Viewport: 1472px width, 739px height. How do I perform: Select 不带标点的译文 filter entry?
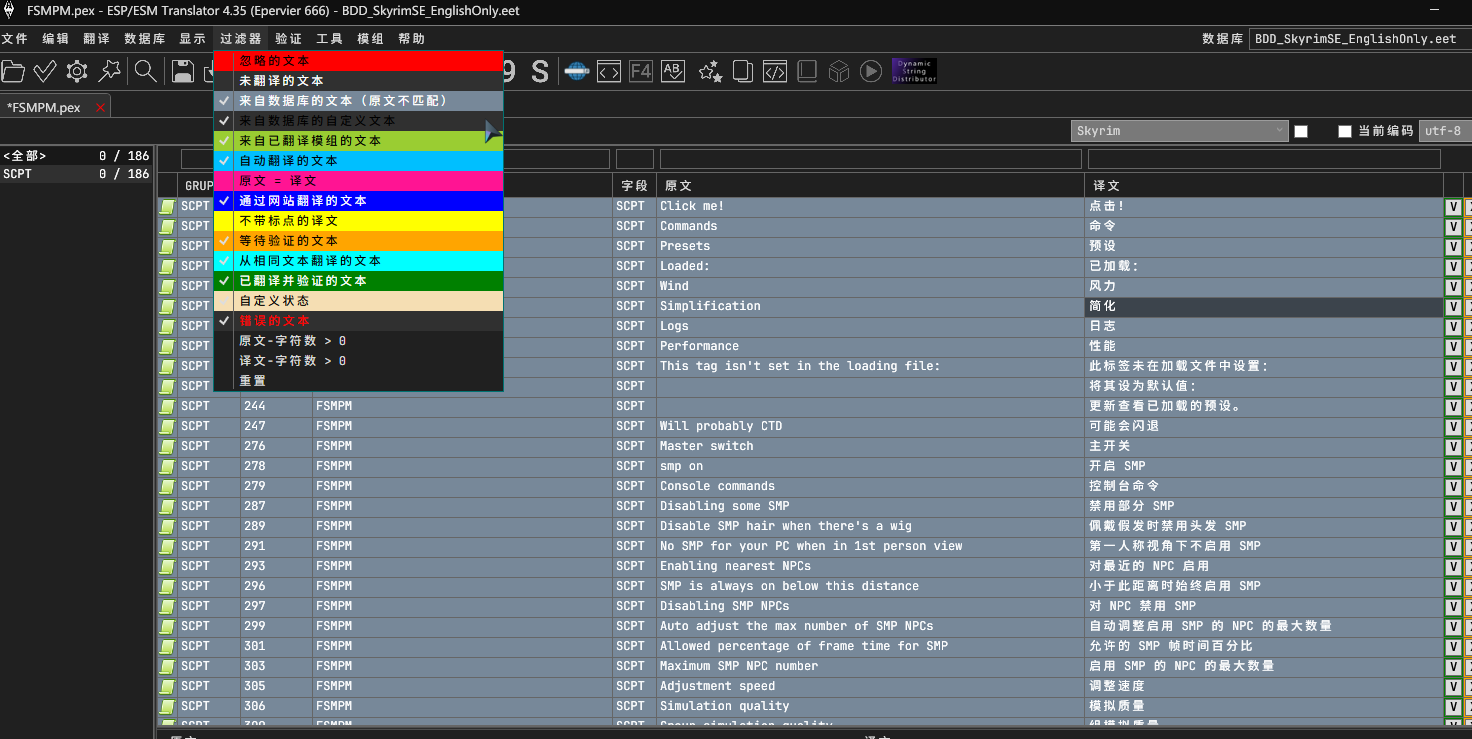click(358, 221)
